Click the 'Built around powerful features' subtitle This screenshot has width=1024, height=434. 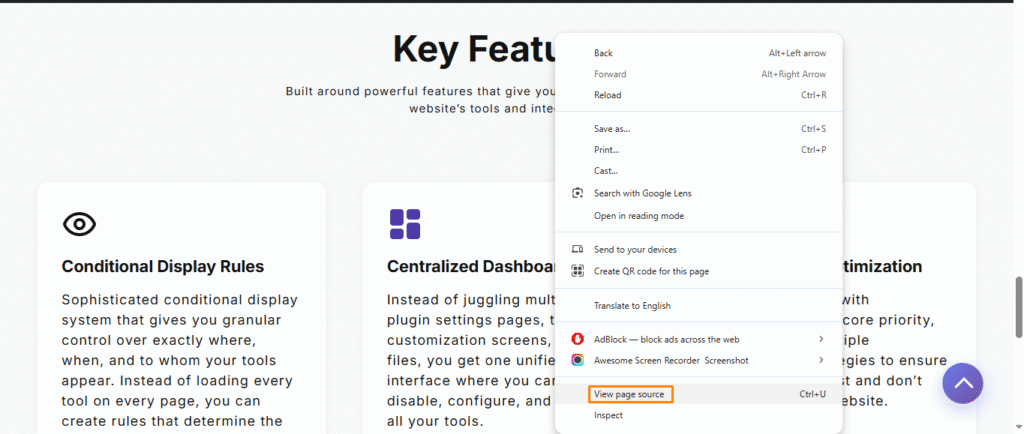click(x=421, y=100)
